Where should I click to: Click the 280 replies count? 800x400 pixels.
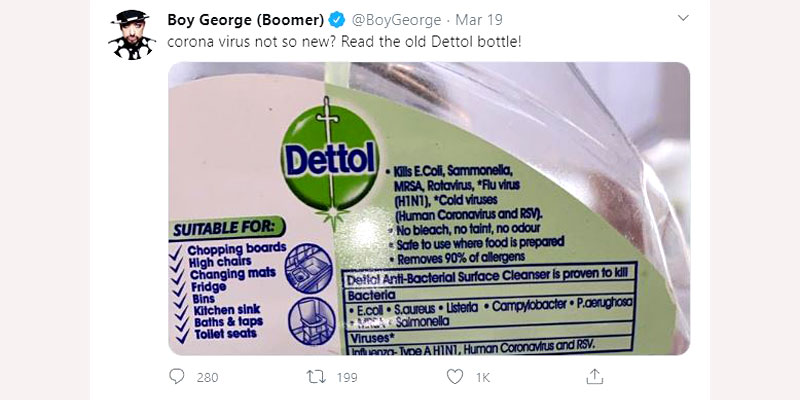pos(209,377)
